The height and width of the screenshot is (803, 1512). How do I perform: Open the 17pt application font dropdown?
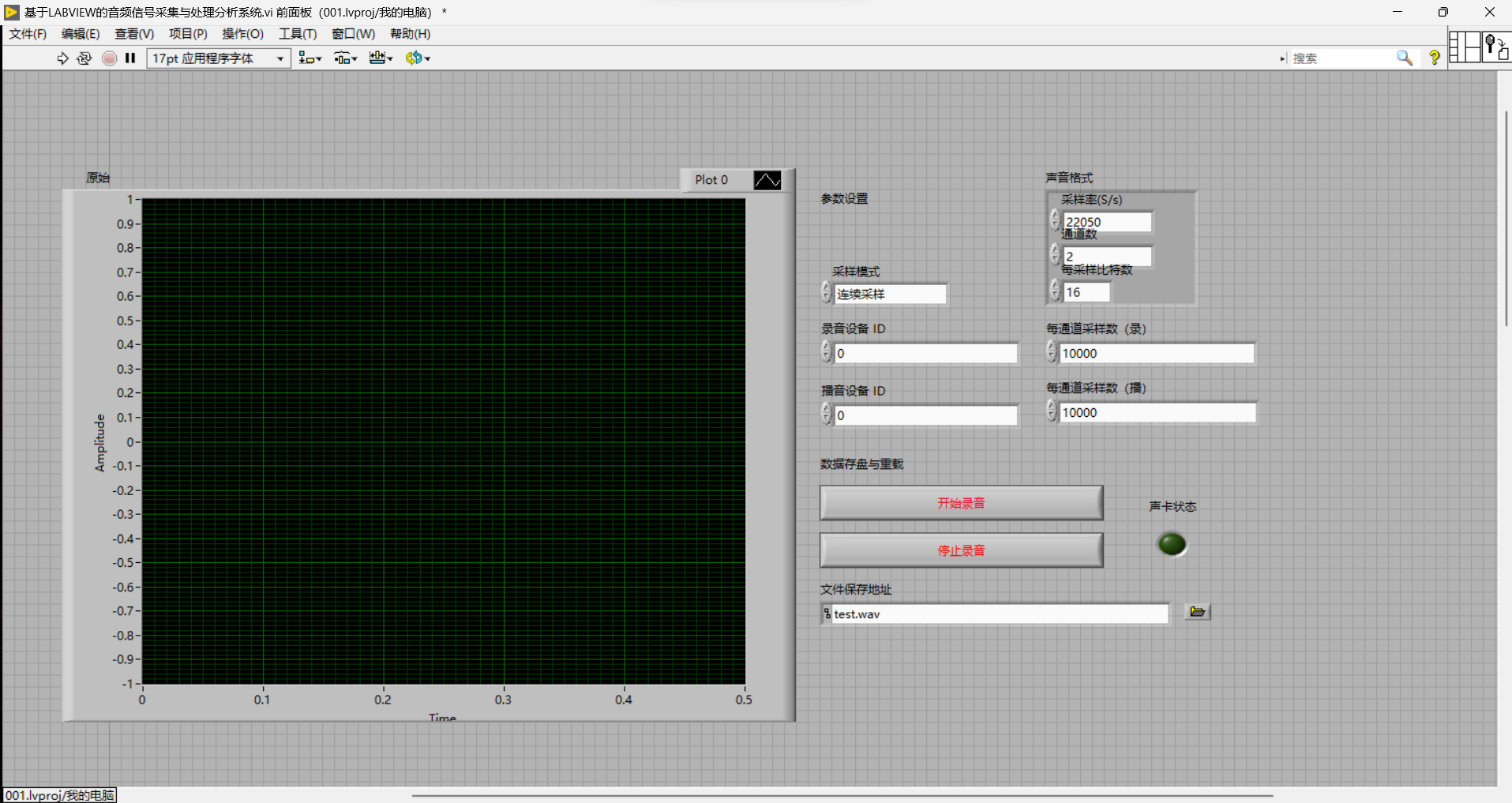point(219,58)
